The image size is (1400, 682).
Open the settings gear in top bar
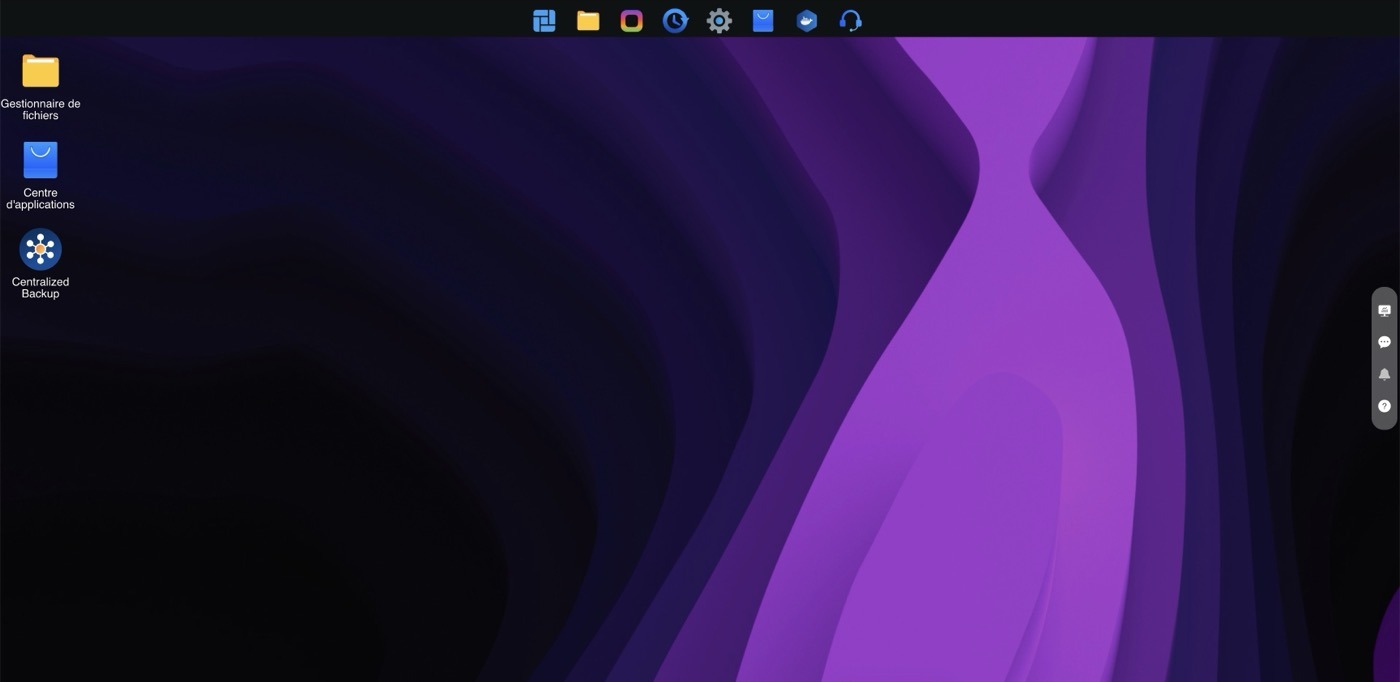(x=719, y=21)
